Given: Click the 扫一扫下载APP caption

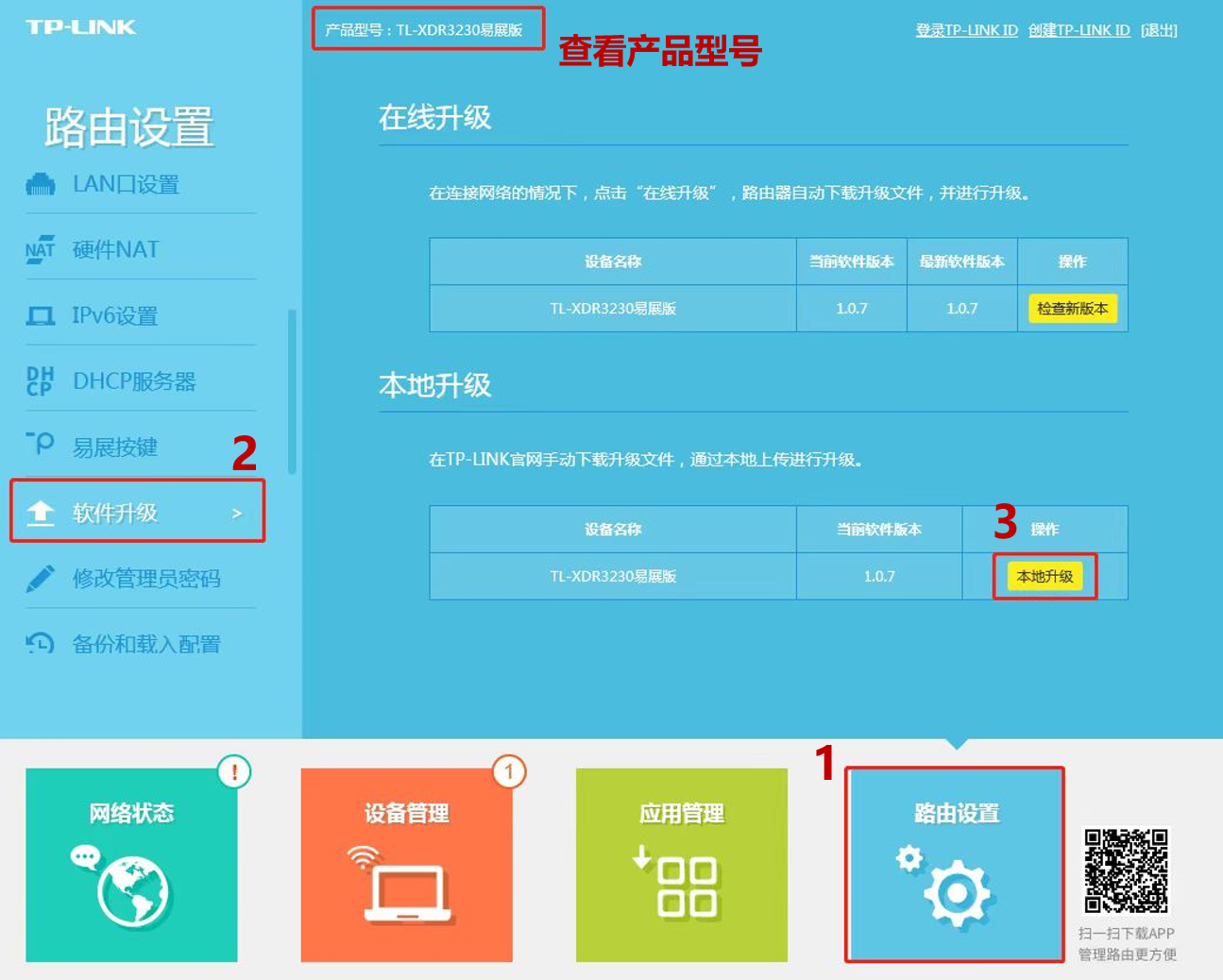Looking at the screenshot, I should tap(1126, 933).
